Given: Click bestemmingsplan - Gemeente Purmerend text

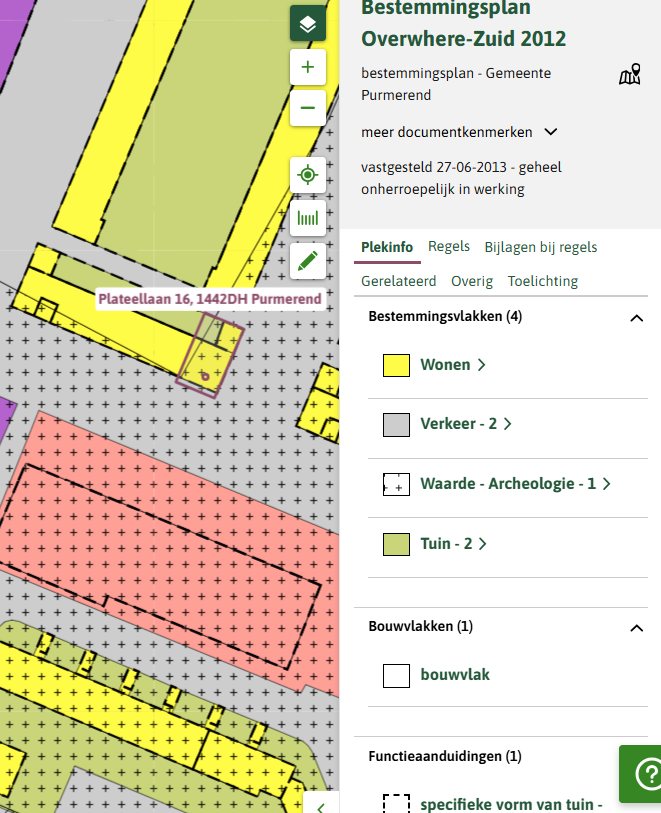Looking at the screenshot, I should (x=456, y=84).
